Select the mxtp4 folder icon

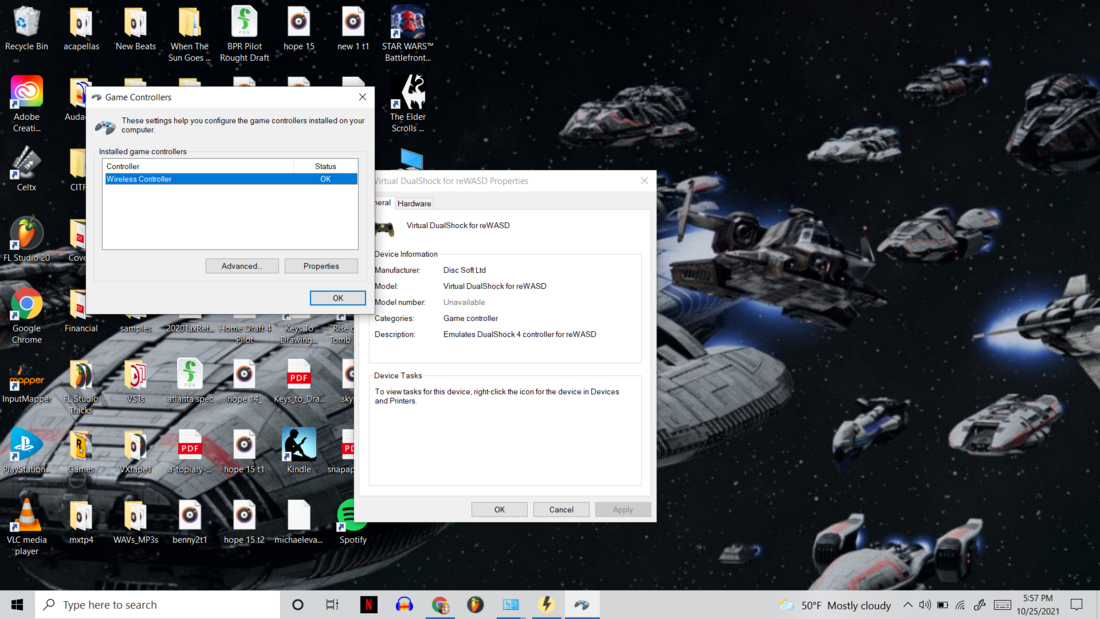tap(81, 521)
